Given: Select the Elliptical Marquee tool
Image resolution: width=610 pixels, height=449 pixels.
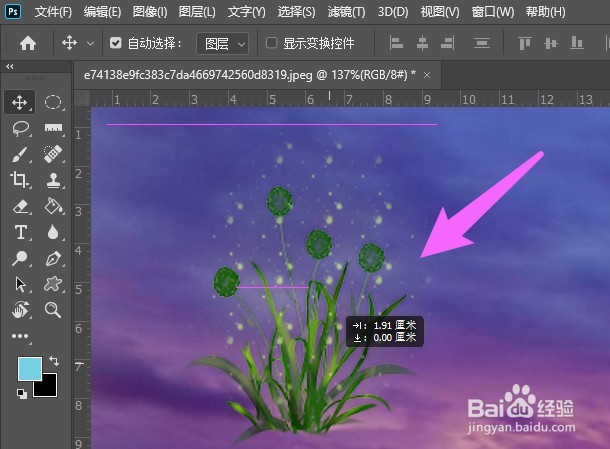Looking at the screenshot, I should (53, 102).
